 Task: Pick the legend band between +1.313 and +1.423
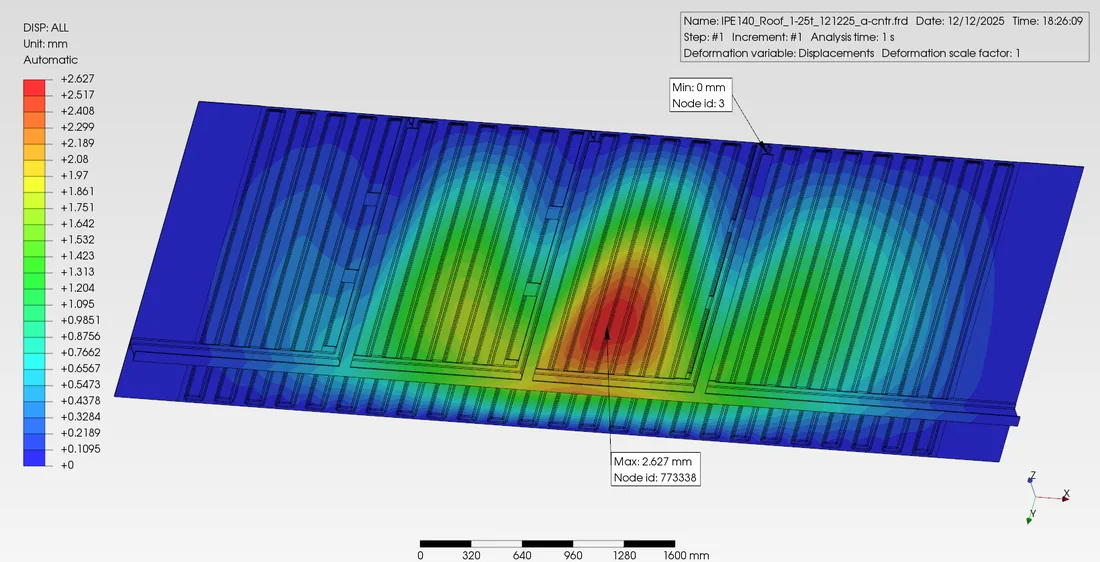(x=34, y=264)
